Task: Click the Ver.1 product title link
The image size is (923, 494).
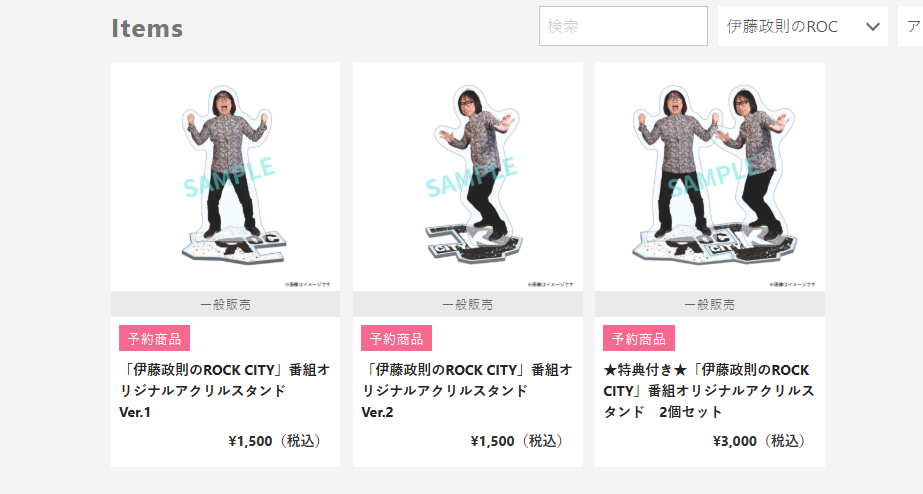Action: [x=225, y=391]
